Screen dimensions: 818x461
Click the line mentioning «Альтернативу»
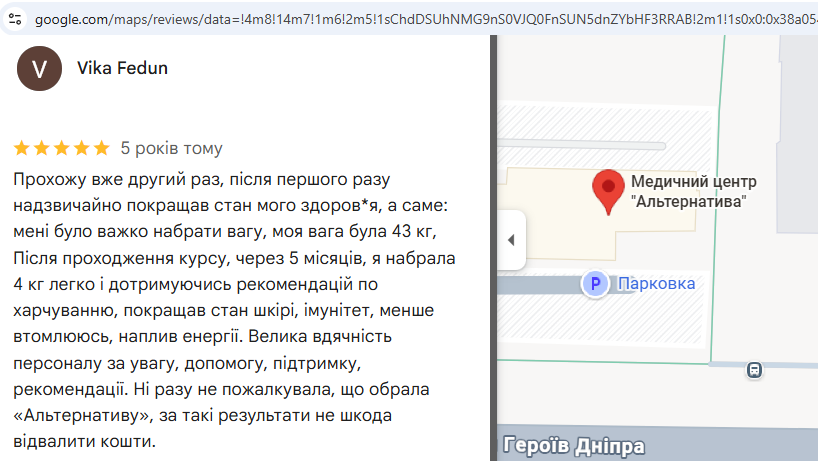[x=202, y=416]
